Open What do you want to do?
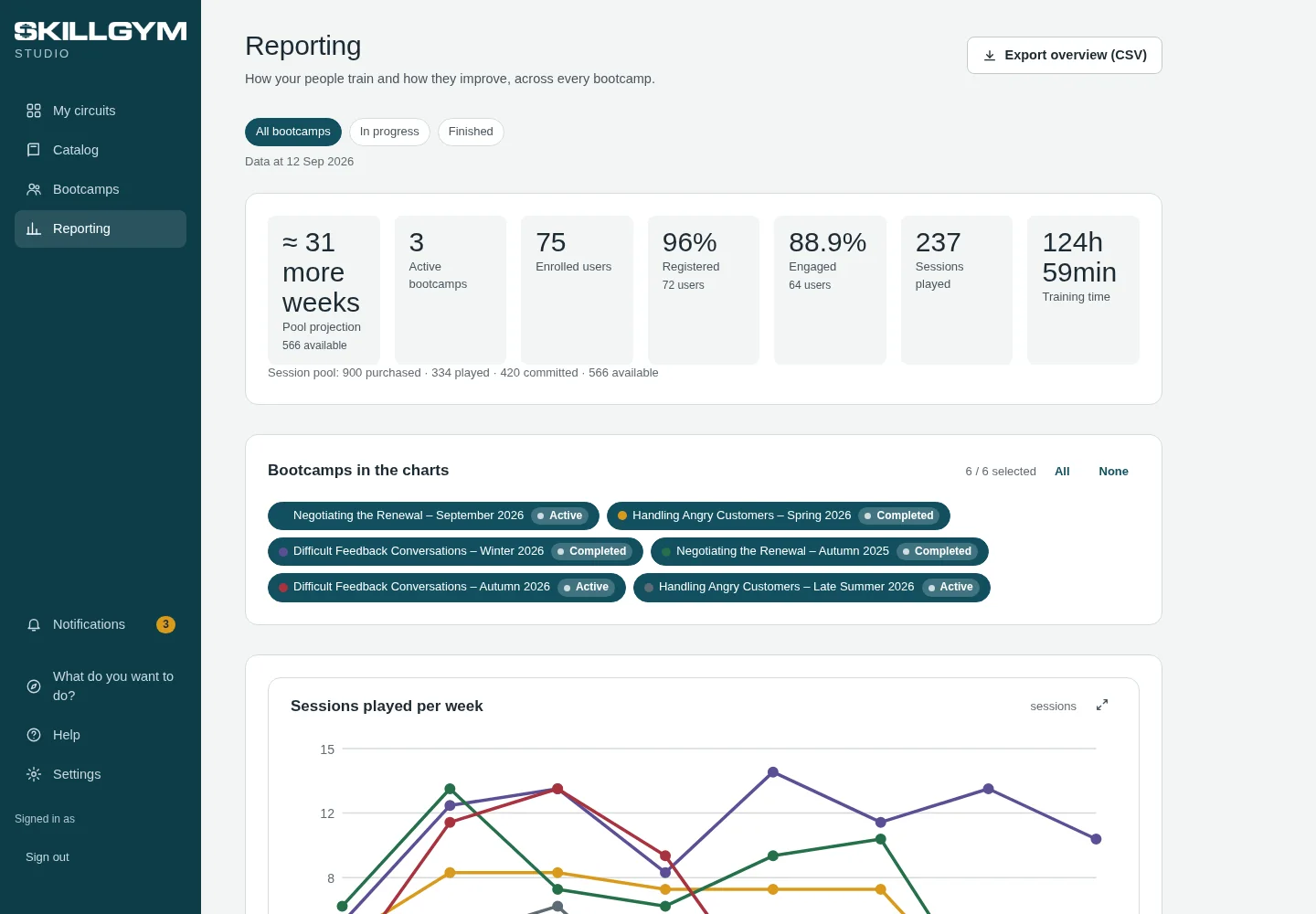The height and width of the screenshot is (914, 1316). [101, 685]
